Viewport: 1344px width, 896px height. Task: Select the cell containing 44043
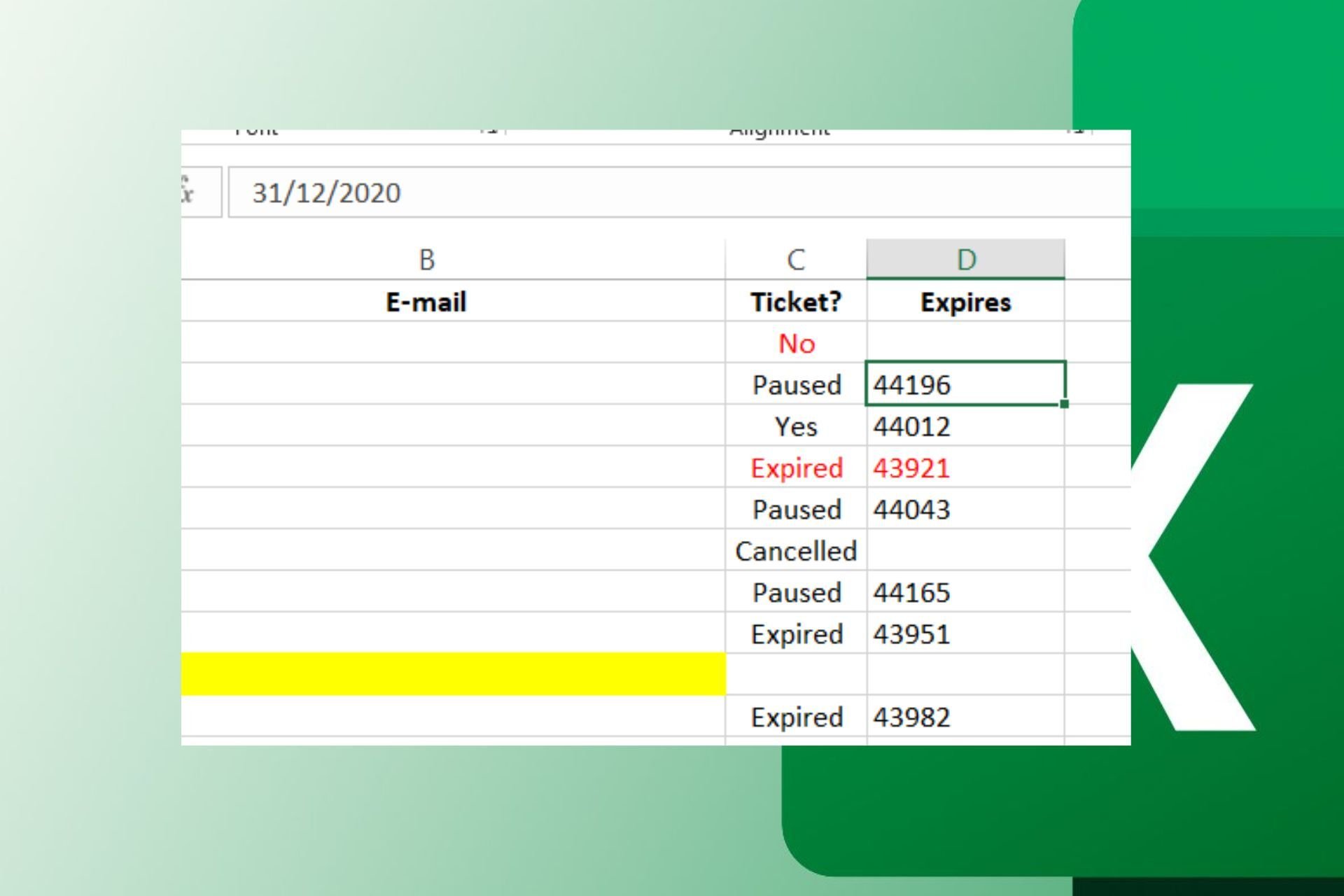[966, 509]
